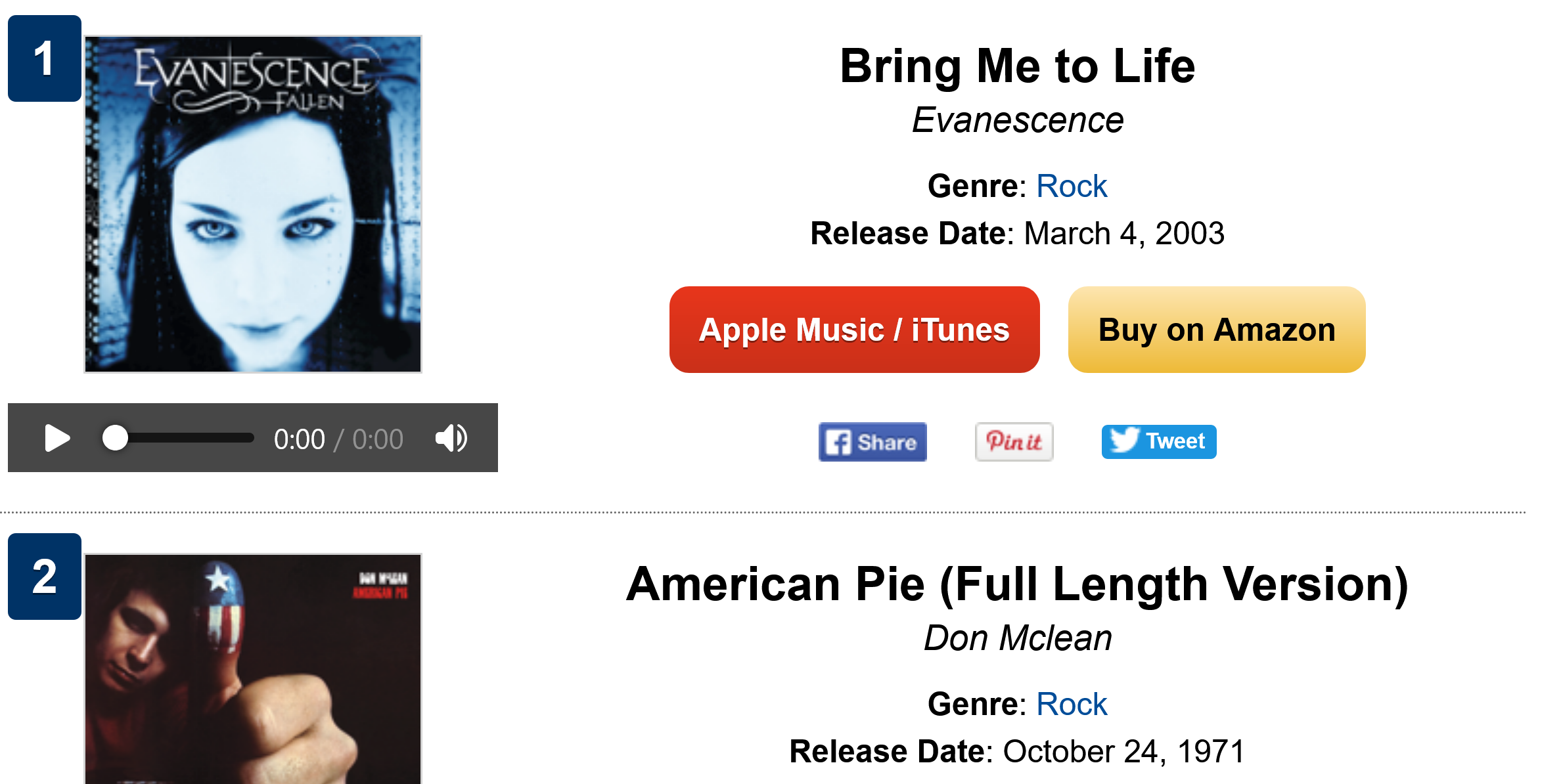Click the rank 2 badge
The height and width of the screenshot is (784, 1563).
coord(44,577)
